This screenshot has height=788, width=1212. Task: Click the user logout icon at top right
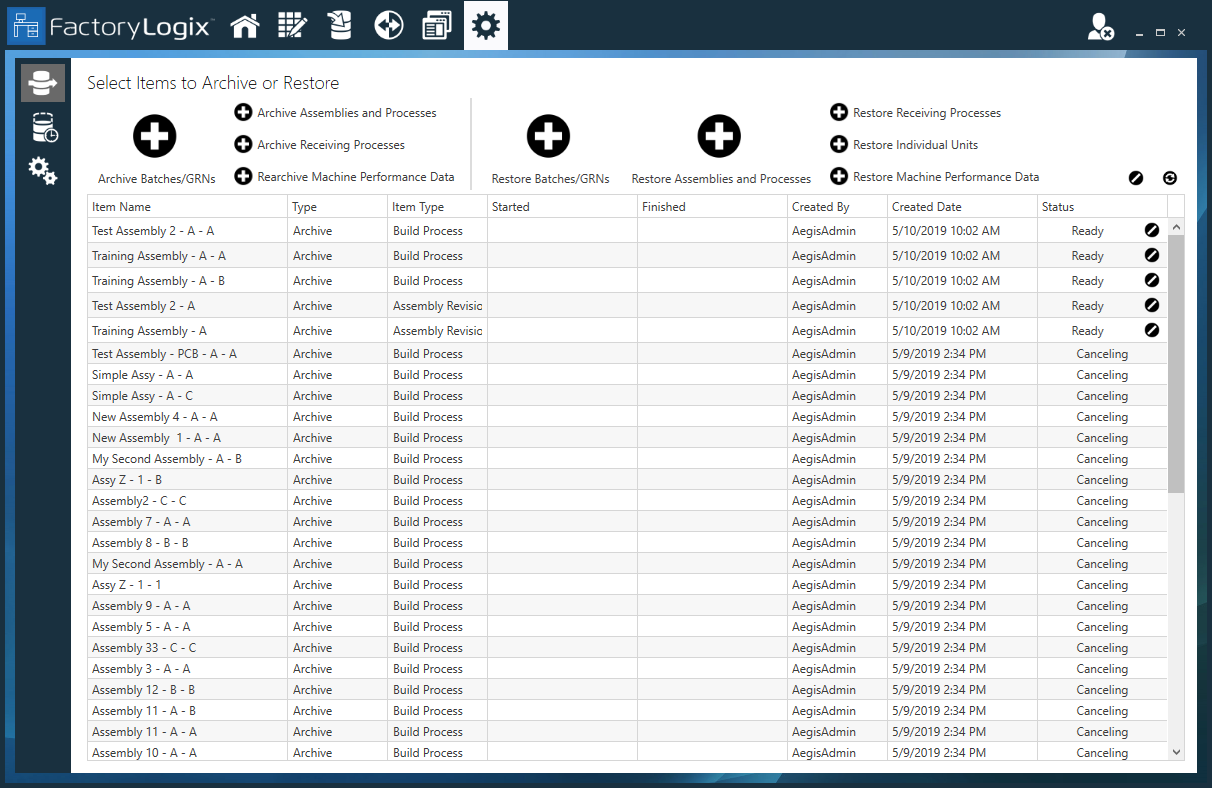click(1101, 29)
